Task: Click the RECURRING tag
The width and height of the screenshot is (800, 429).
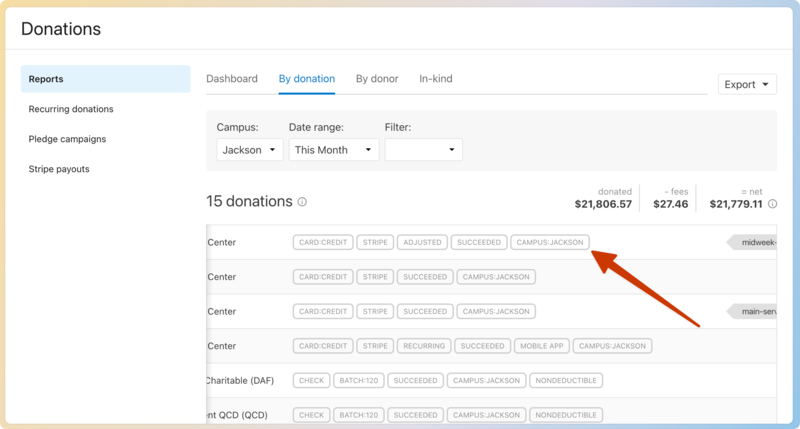Action: [x=422, y=346]
